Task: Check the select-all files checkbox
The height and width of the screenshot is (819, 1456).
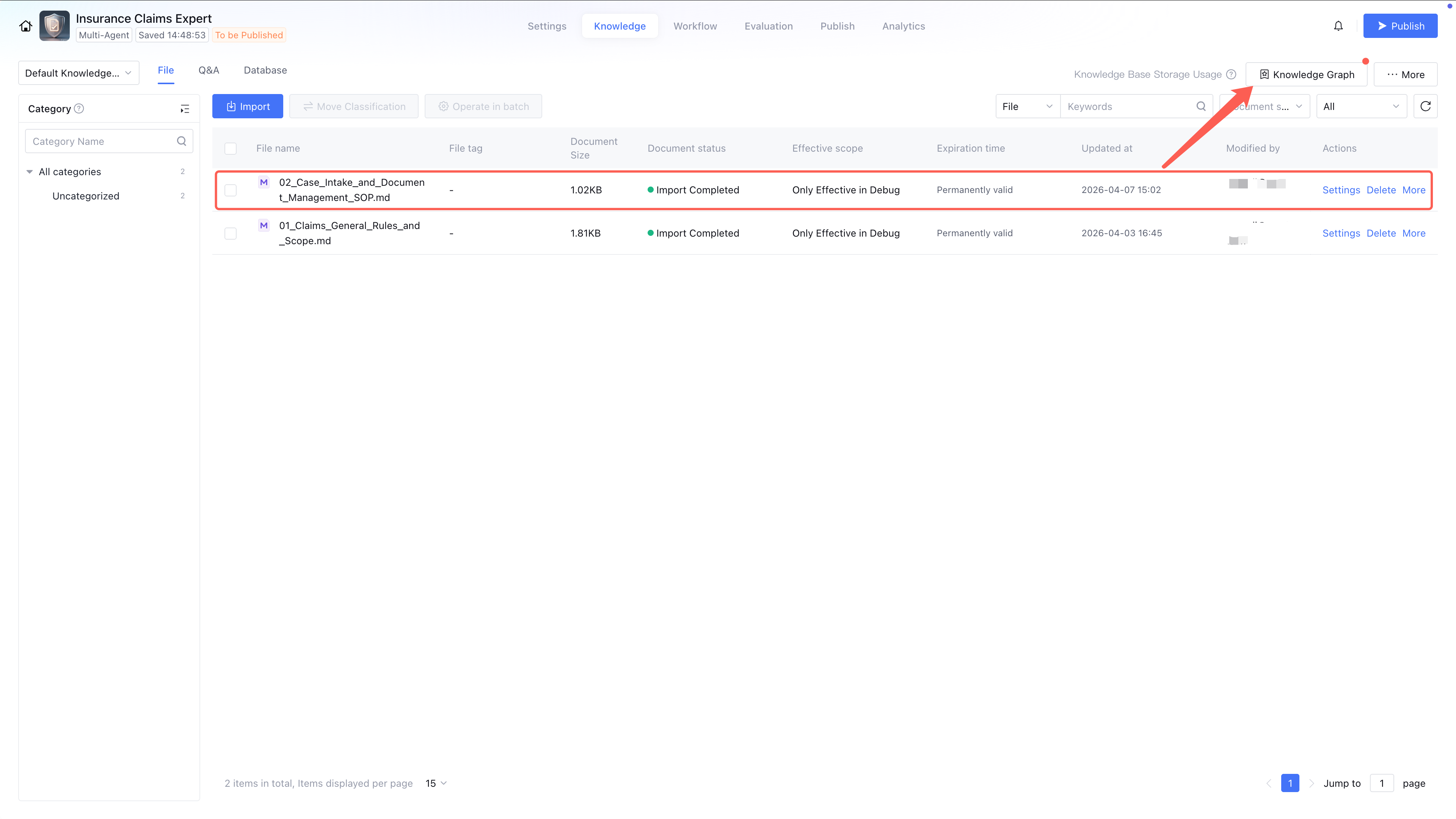Action: point(231,149)
